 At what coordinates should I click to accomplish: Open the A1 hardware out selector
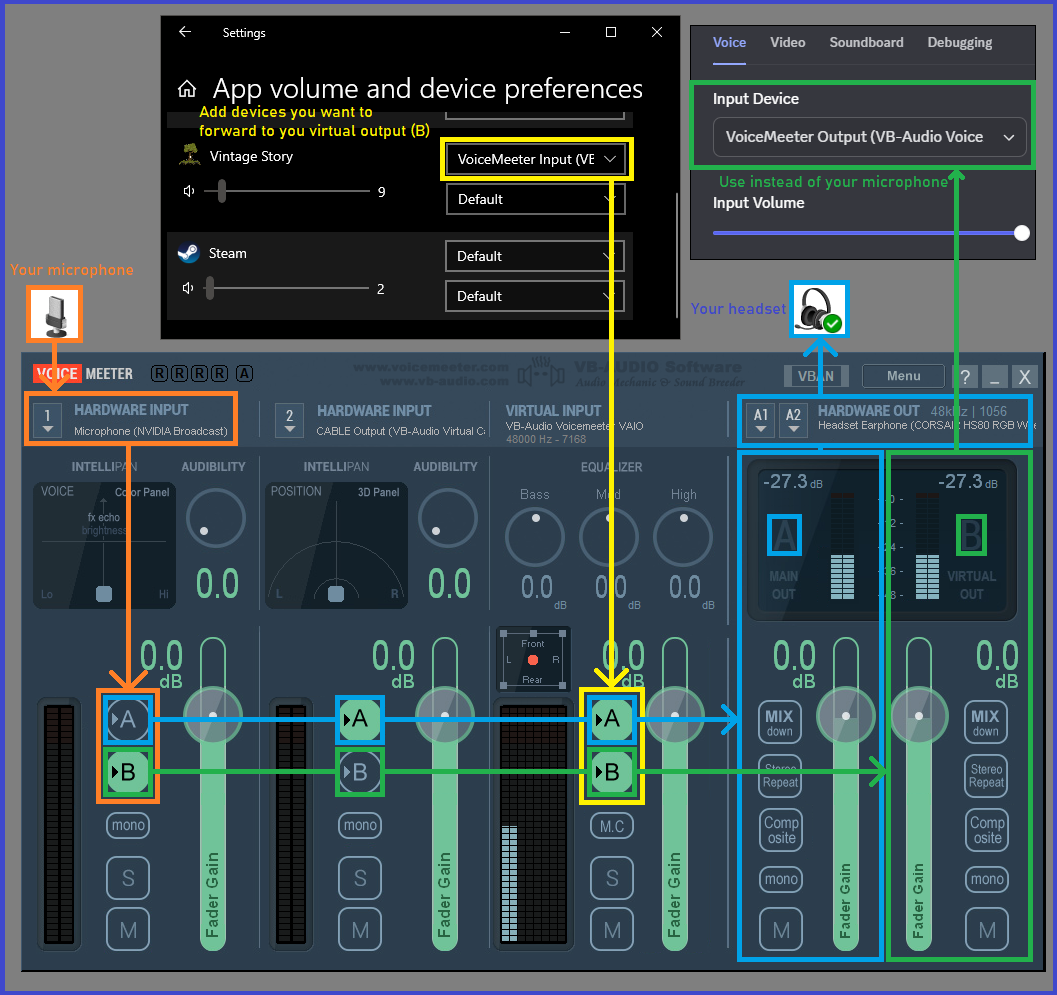(761, 418)
